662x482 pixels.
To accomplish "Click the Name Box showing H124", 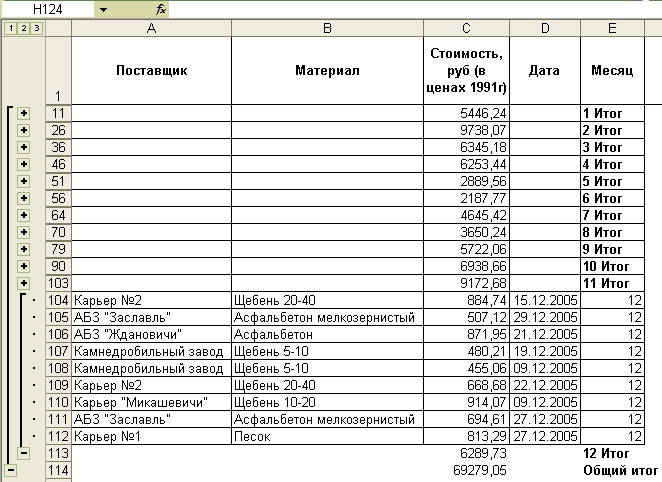I will [x=47, y=9].
